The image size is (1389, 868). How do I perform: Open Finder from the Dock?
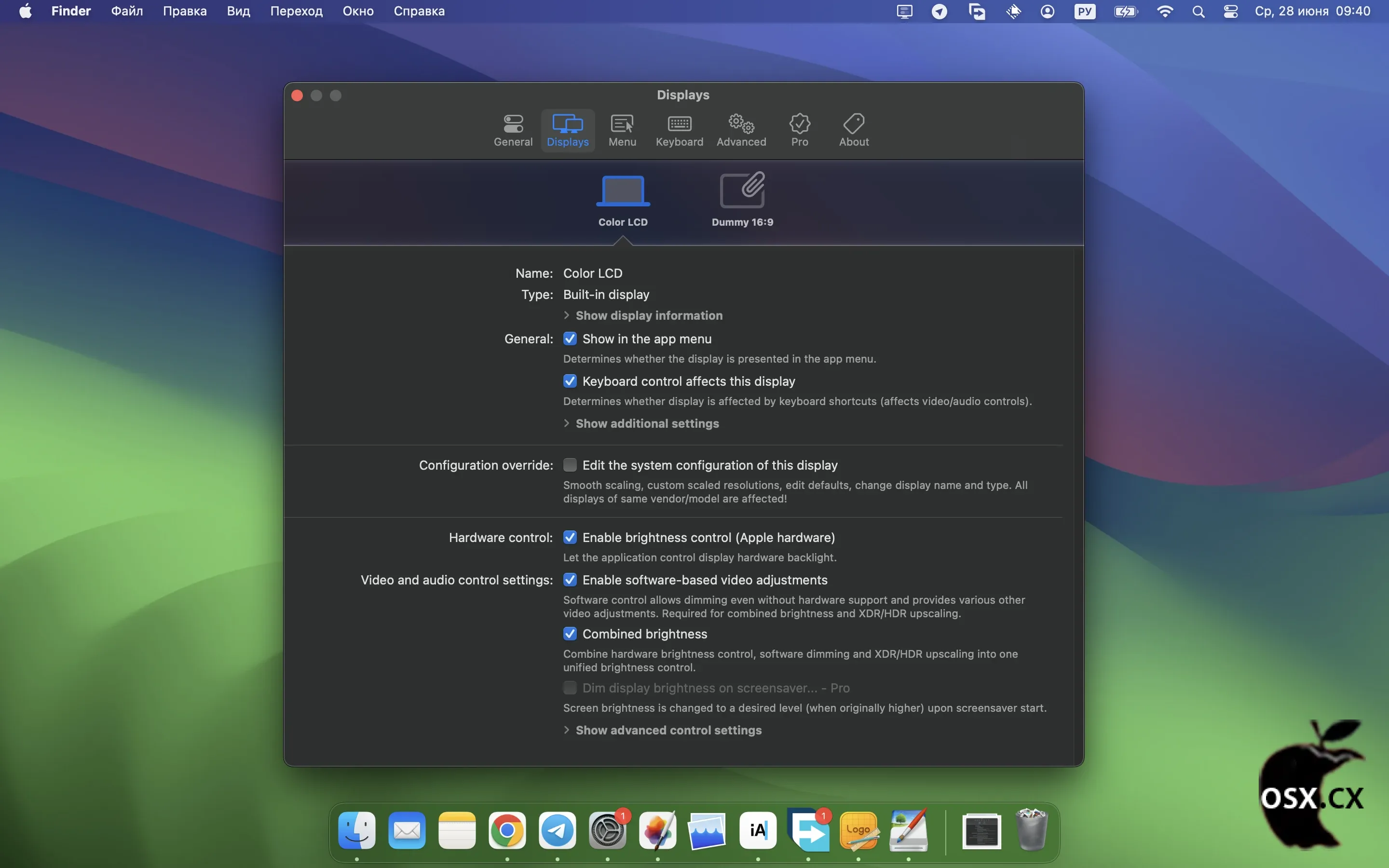[357, 830]
